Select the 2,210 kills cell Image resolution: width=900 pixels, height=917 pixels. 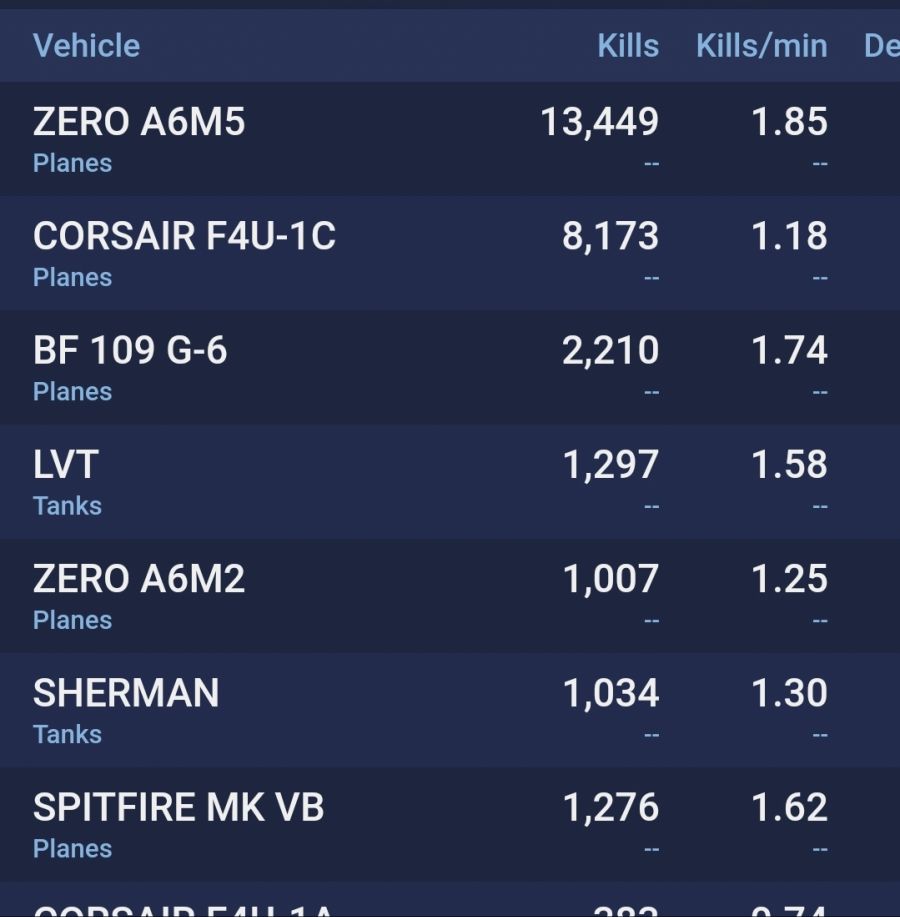[x=610, y=351]
